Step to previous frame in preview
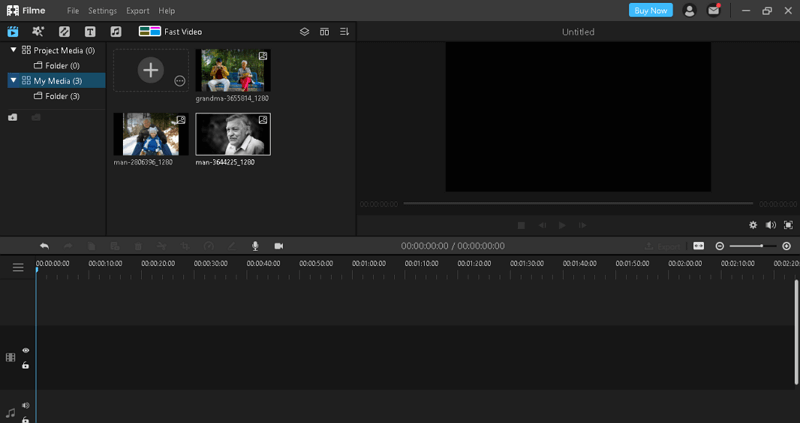The width and height of the screenshot is (800, 423). (542, 225)
